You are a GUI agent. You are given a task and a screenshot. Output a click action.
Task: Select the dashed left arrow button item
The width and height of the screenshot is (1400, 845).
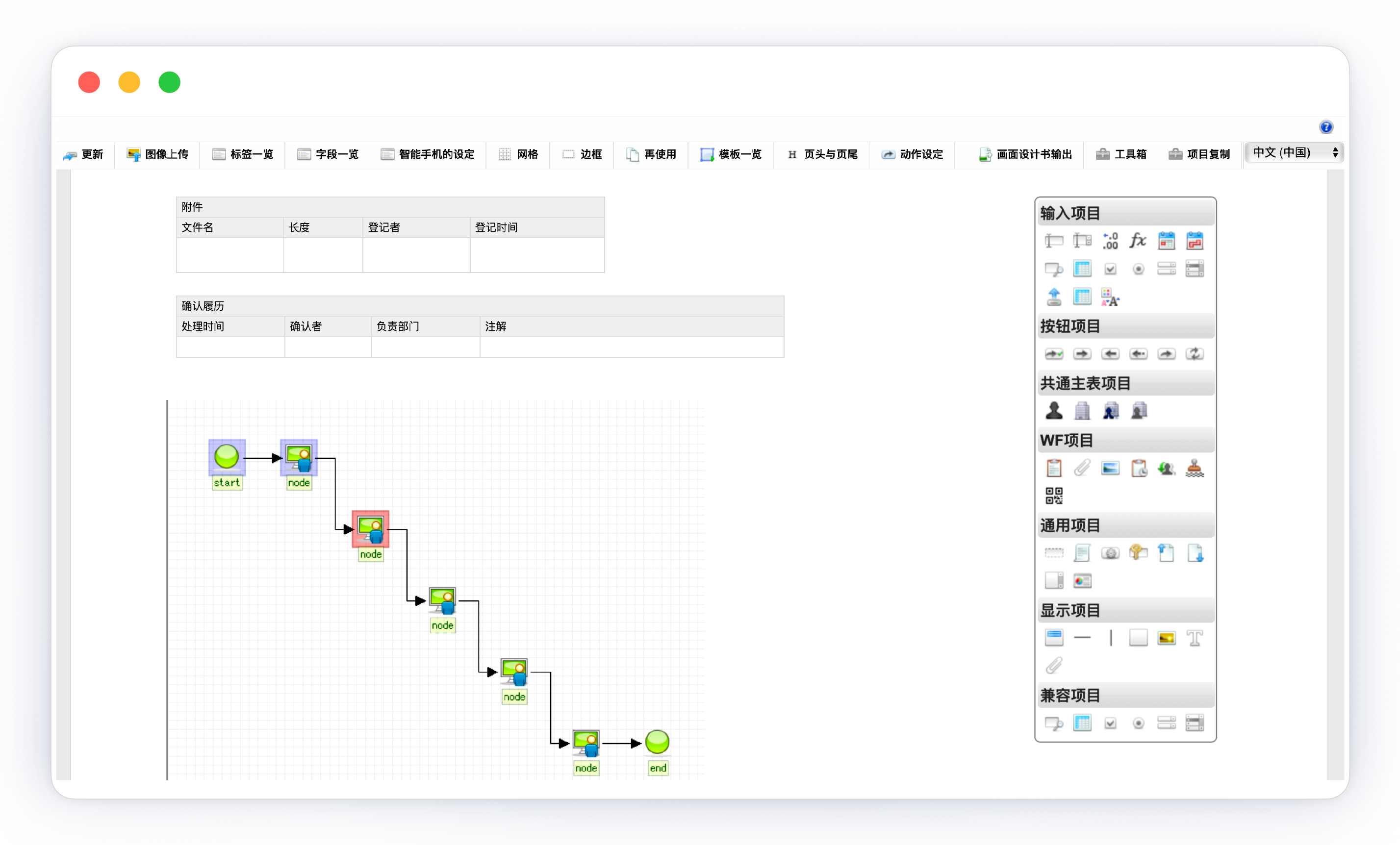[1138, 354]
